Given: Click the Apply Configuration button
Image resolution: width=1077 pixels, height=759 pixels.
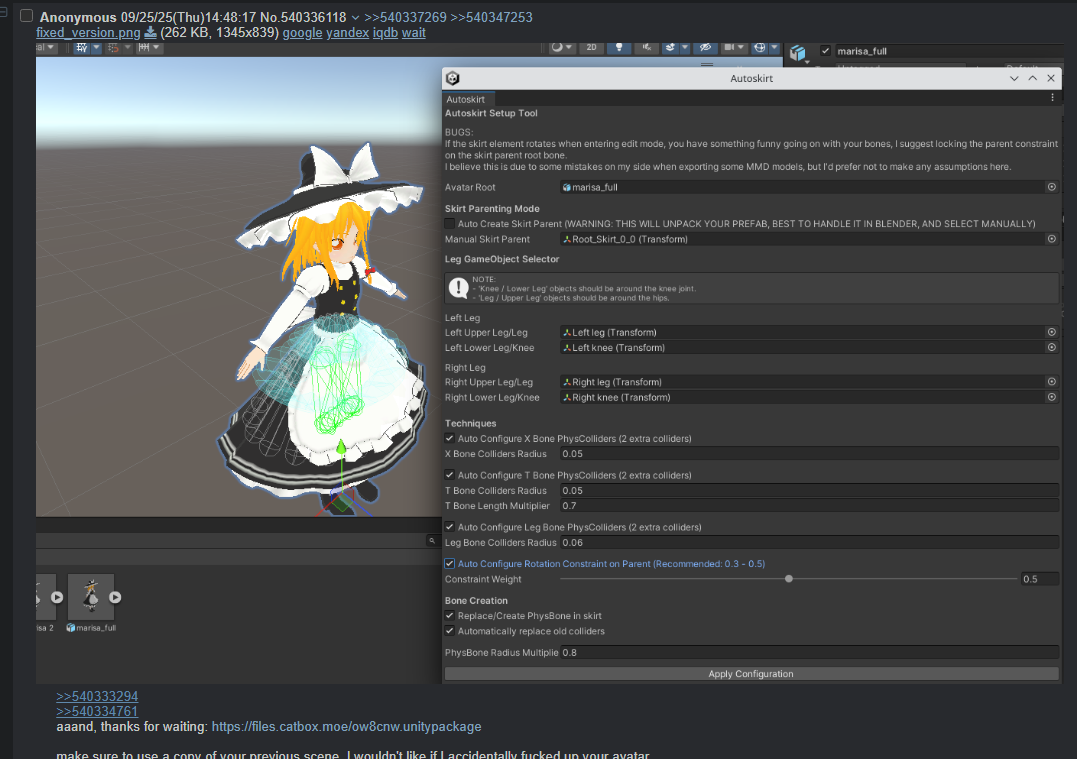Looking at the screenshot, I should 751,674.
